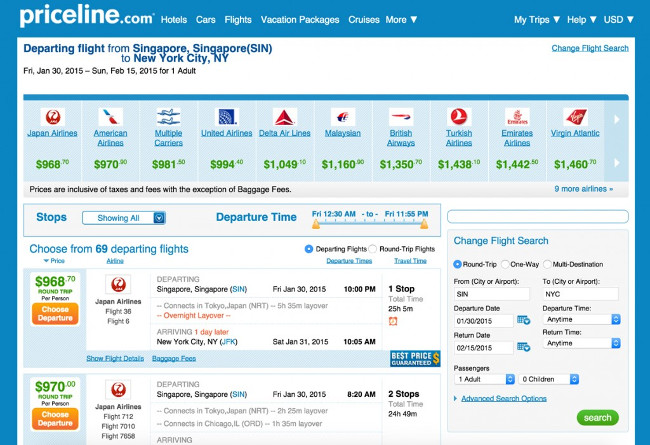The image size is (650, 445).
Task: Select Round-Trip search type radio
Action: tap(457, 264)
